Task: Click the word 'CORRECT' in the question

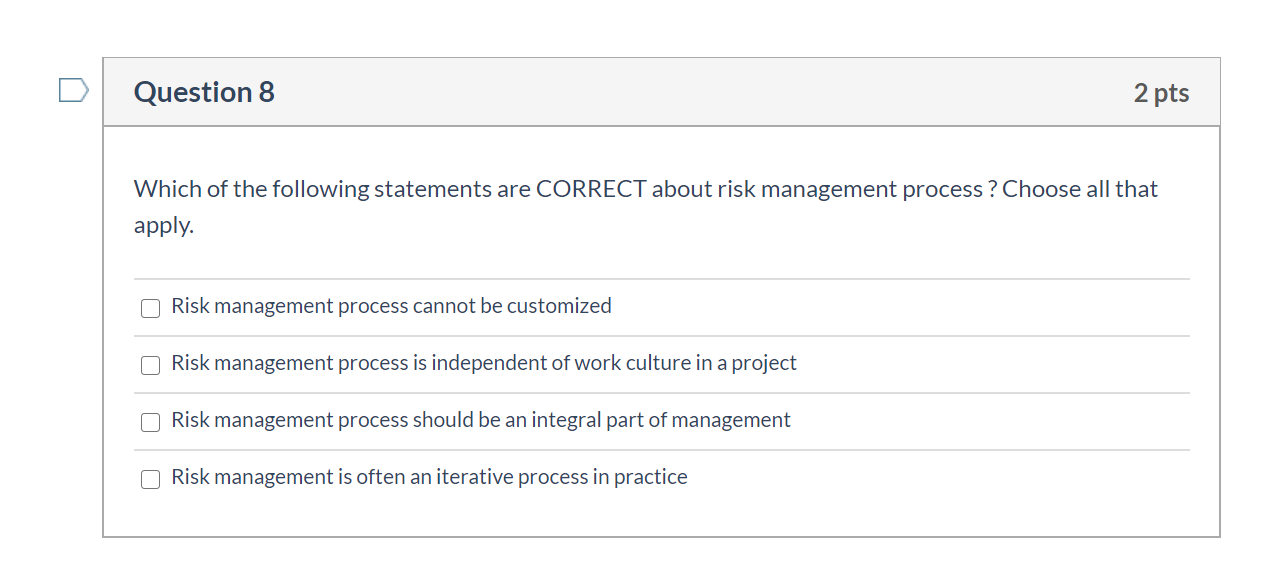Action: [x=591, y=189]
